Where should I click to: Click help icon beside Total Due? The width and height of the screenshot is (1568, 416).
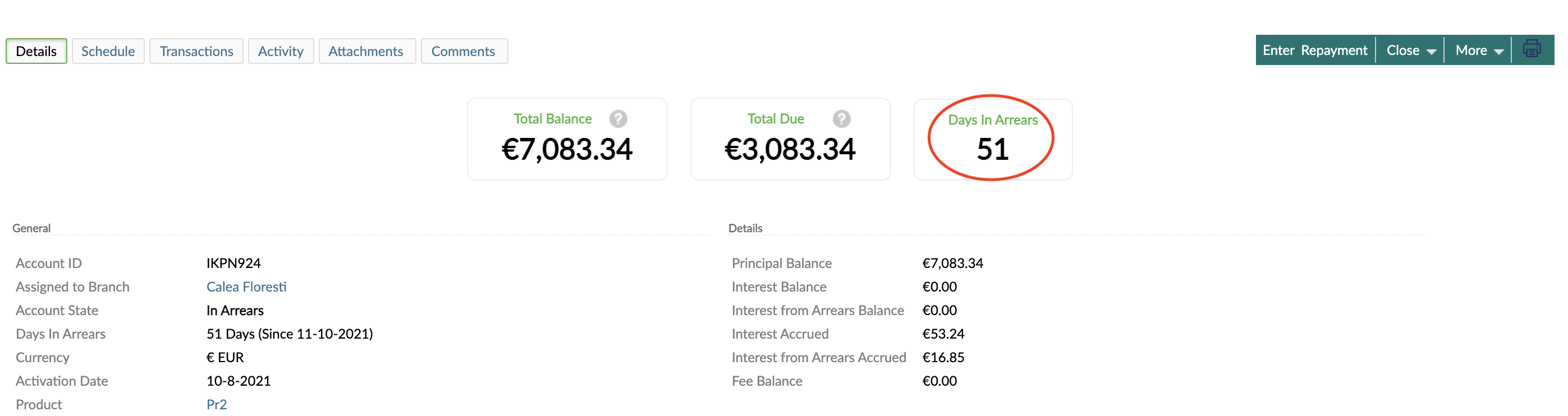pyautogui.click(x=841, y=119)
